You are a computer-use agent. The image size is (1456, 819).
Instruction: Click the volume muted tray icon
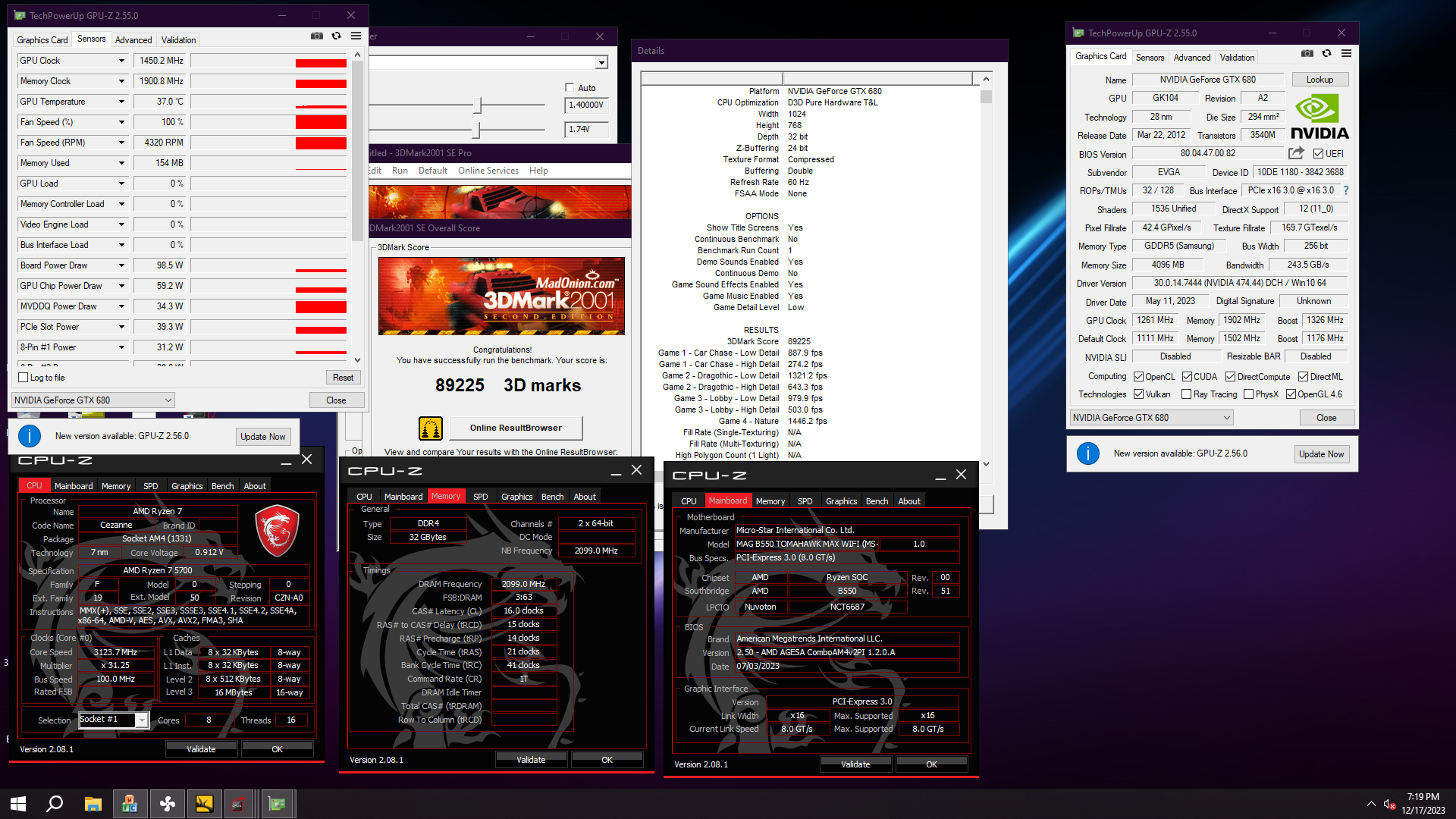(1389, 804)
